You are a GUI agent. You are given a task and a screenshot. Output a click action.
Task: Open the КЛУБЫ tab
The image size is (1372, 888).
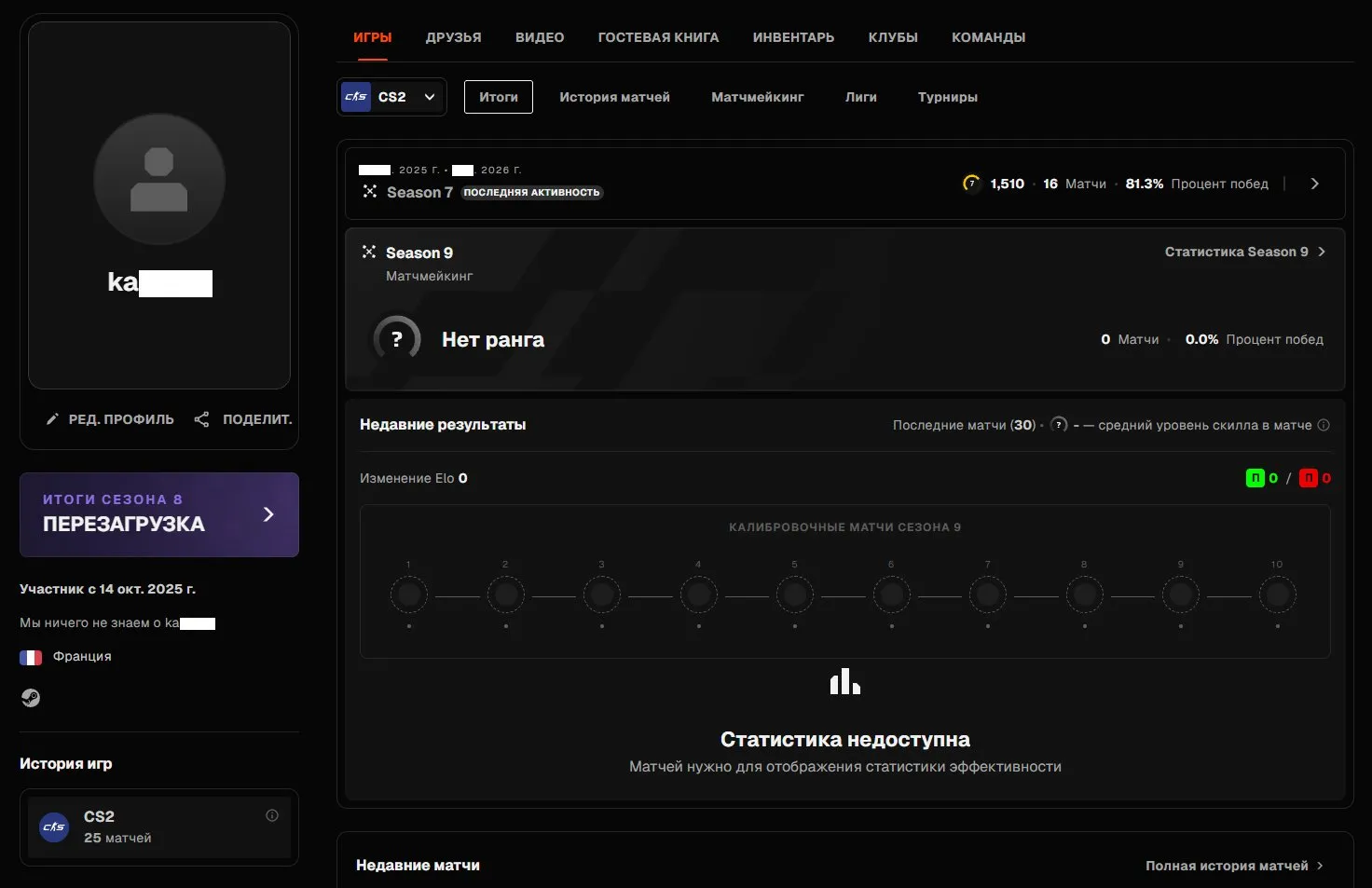coord(893,37)
